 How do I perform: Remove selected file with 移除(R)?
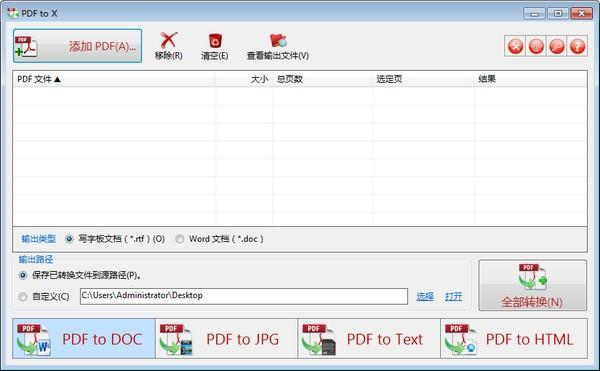point(168,46)
